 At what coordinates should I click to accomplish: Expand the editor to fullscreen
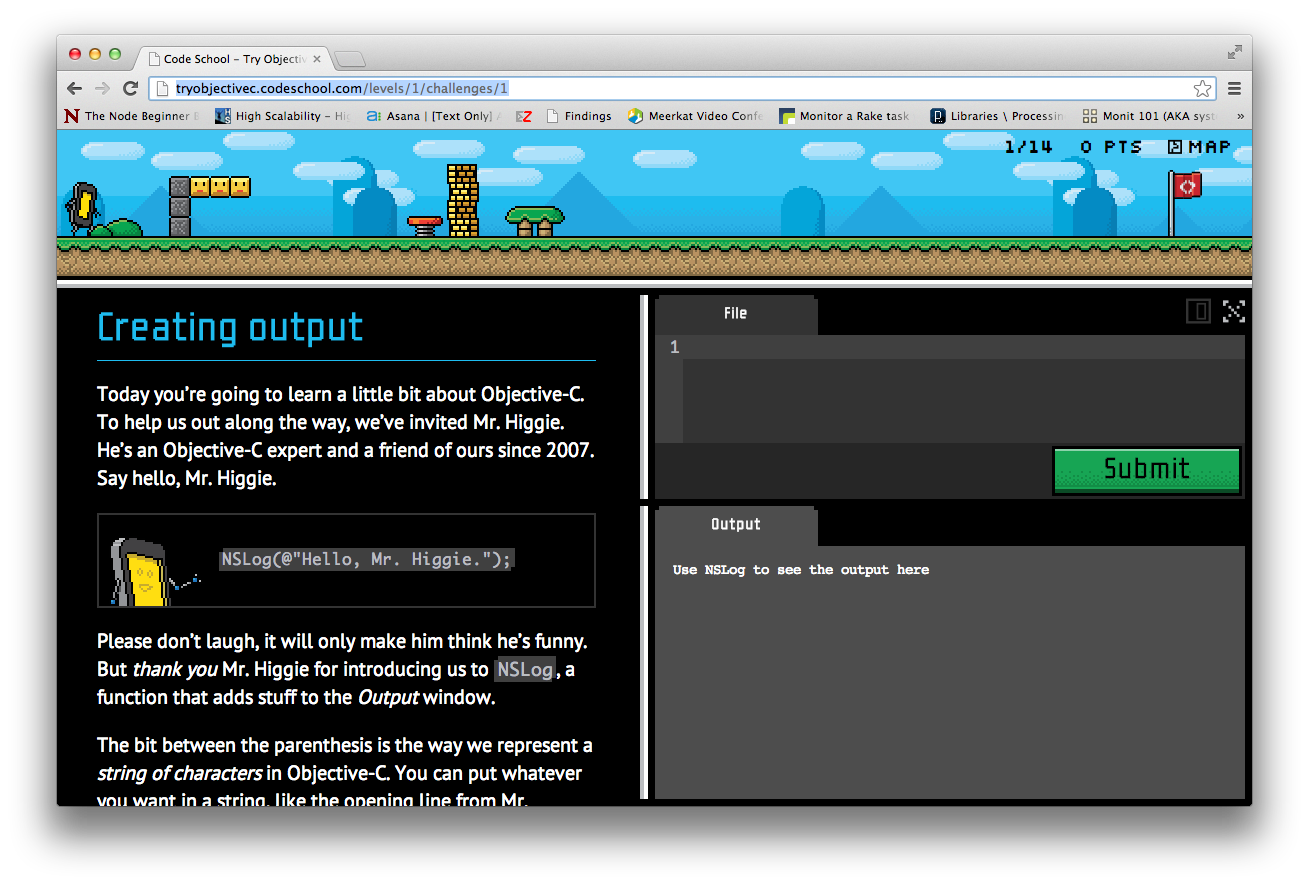[x=1234, y=312]
